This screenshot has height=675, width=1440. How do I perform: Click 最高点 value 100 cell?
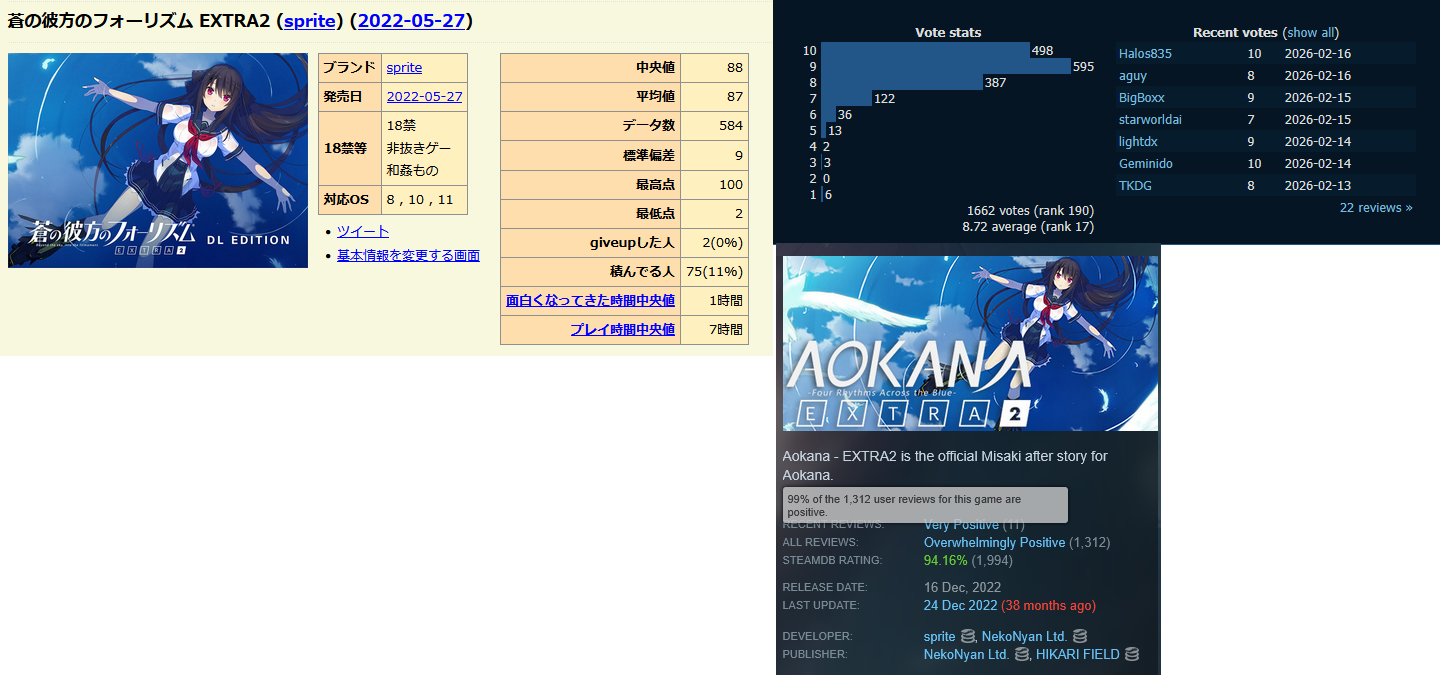click(714, 185)
